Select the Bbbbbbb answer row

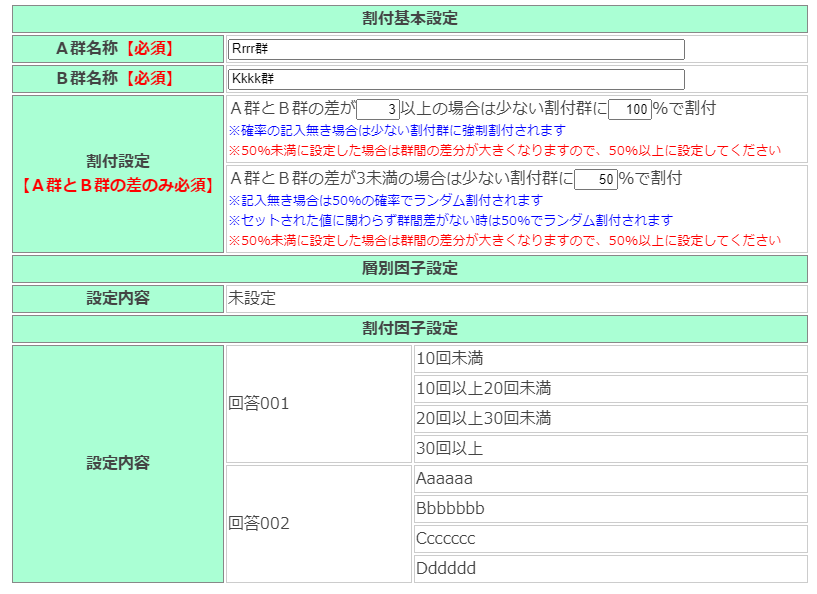(x=610, y=509)
